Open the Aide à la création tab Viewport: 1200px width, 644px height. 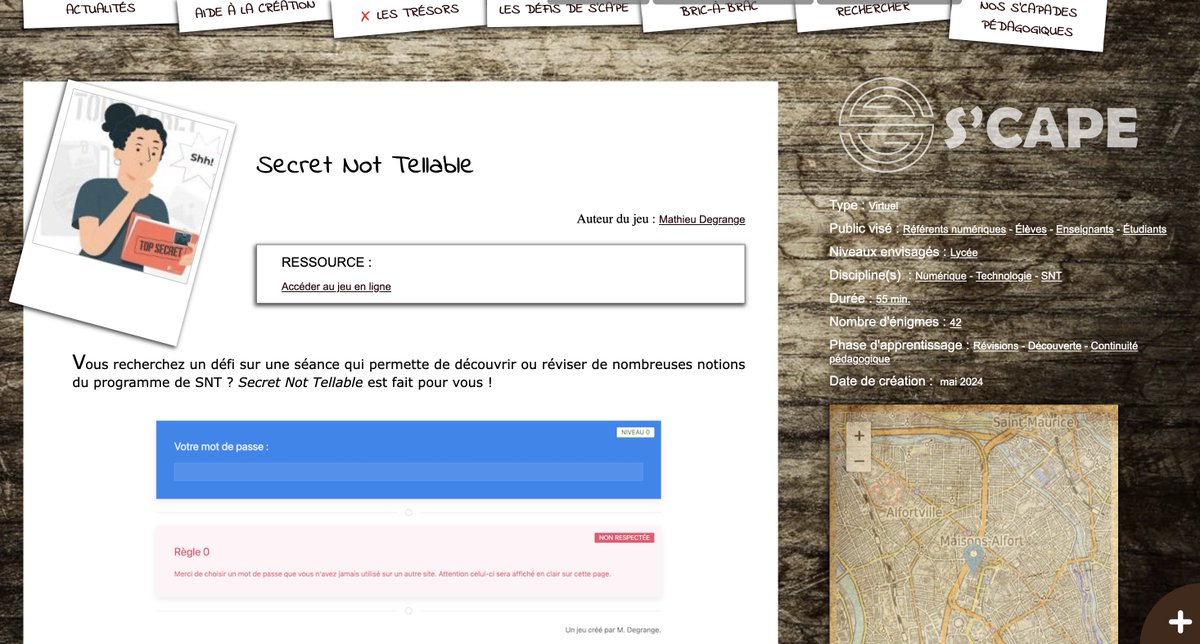click(x=254, y=11)
